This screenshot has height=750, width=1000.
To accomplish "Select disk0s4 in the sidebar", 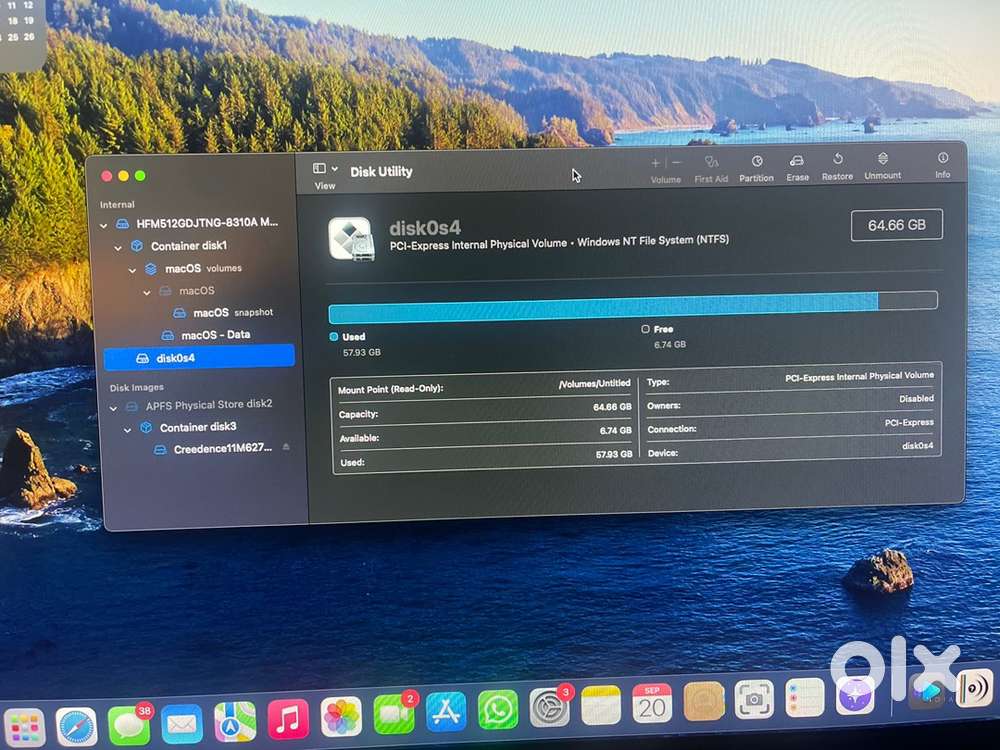I will point(199,358).
